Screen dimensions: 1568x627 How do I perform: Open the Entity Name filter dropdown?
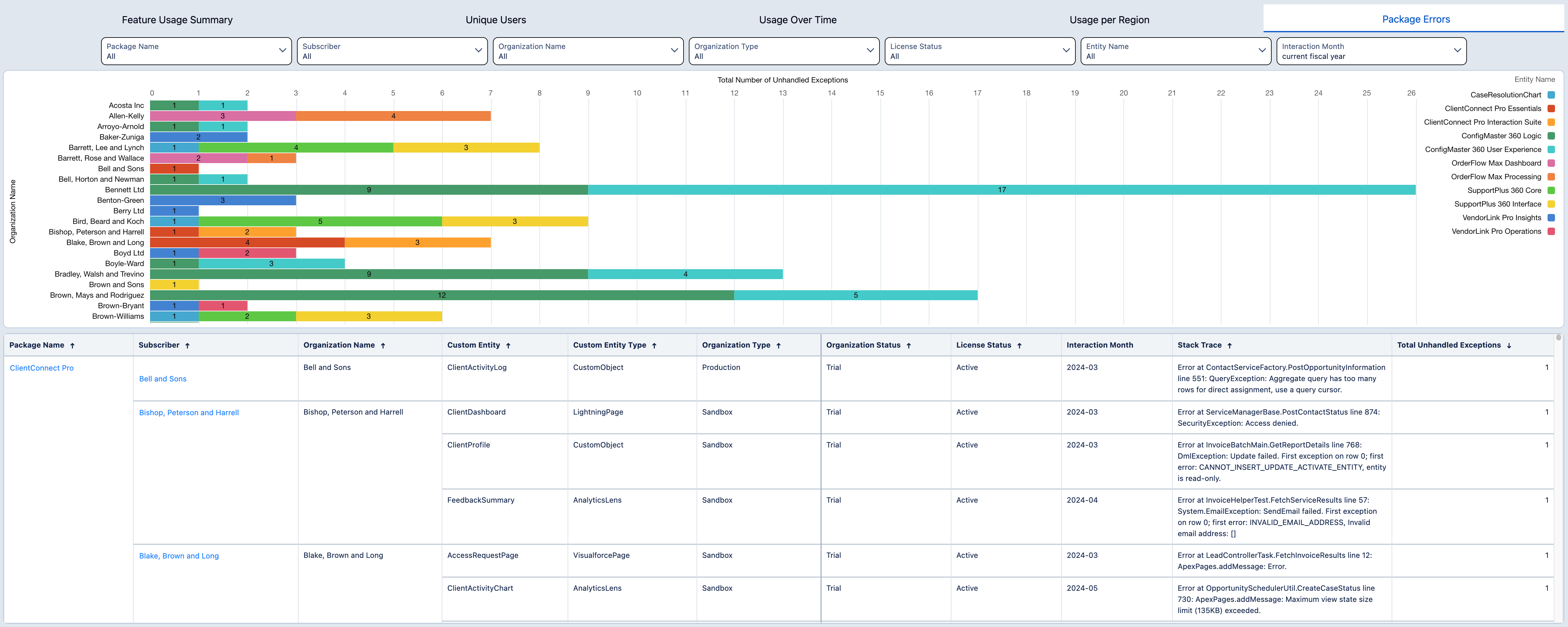(1176, 51)
